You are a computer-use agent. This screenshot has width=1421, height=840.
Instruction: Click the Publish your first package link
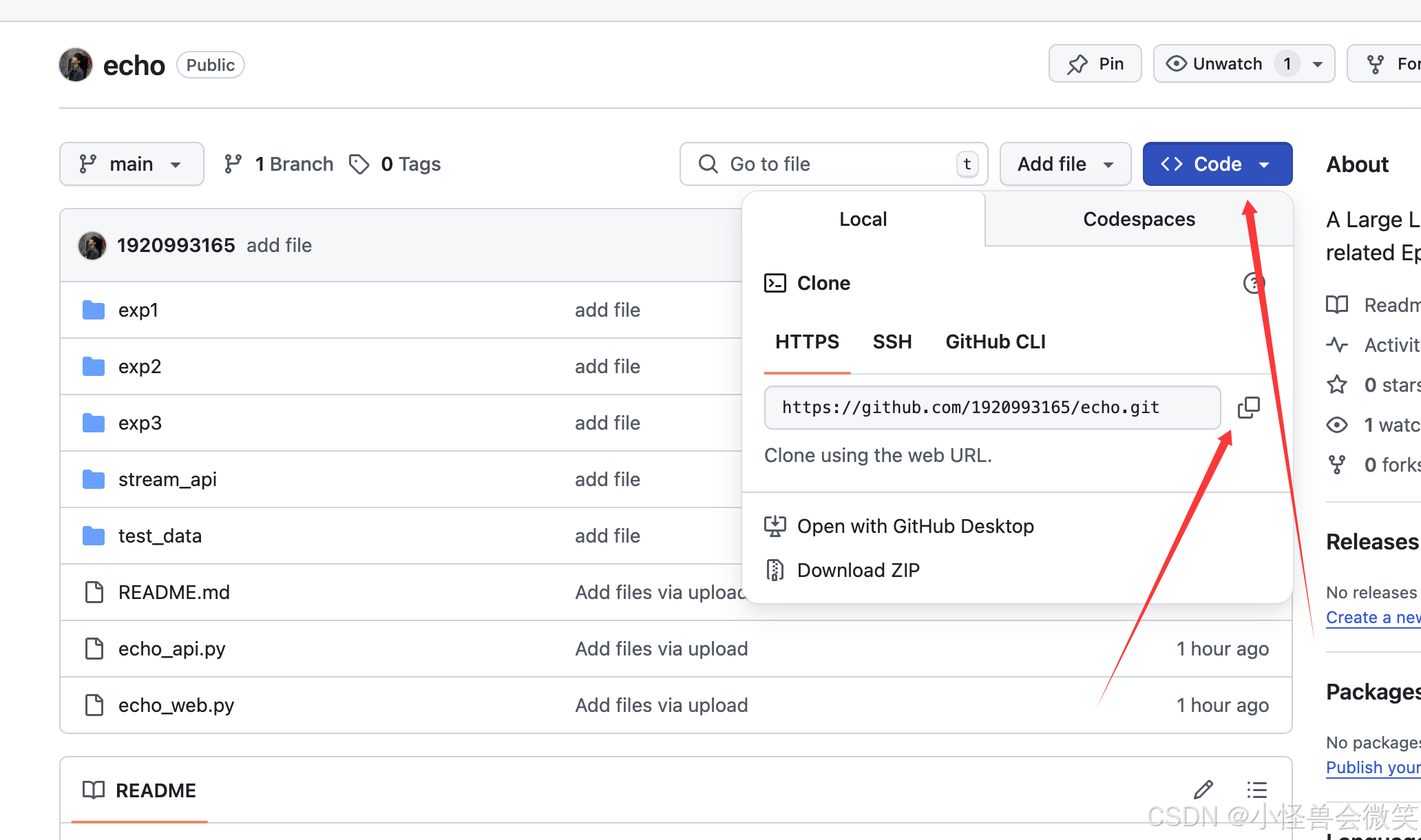[x=1373, y=768]
